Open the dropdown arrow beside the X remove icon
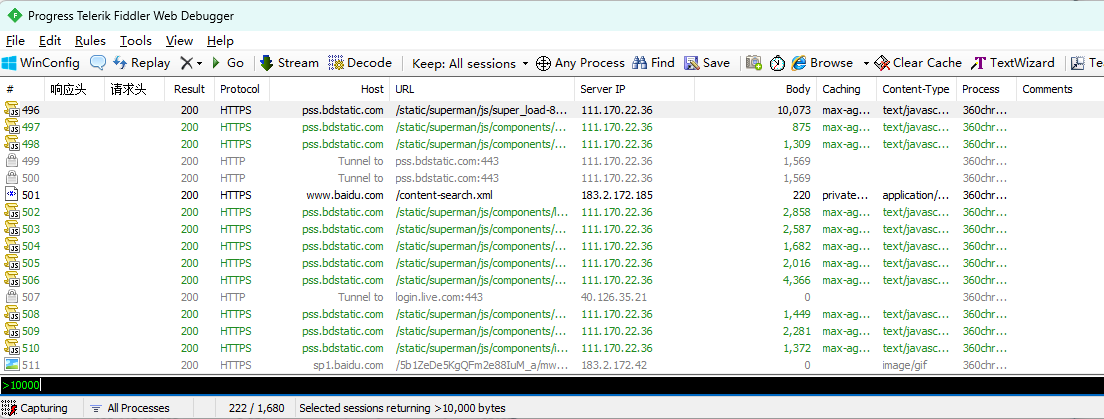 point(199,63)
